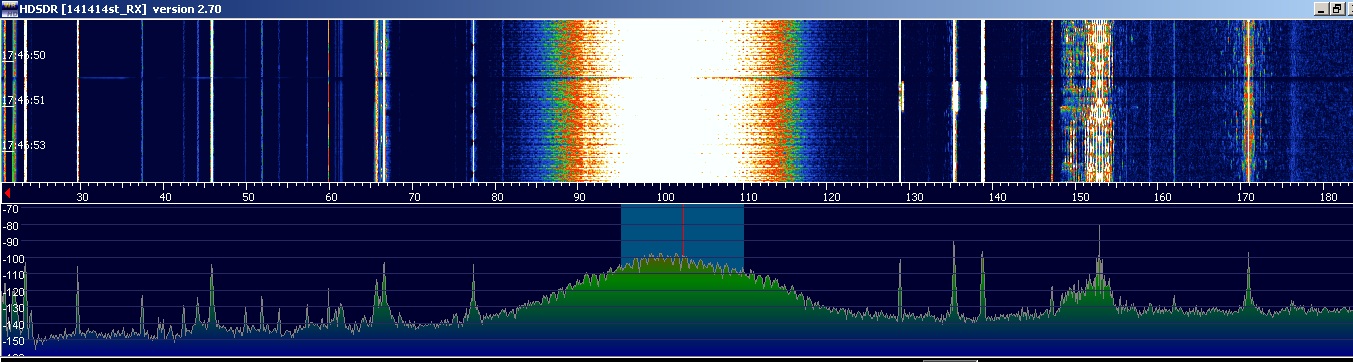Image resolution: width=1353 pixels, height=362 pixels.
Task: Click frequency scale label 80
Action: point(498,198)
